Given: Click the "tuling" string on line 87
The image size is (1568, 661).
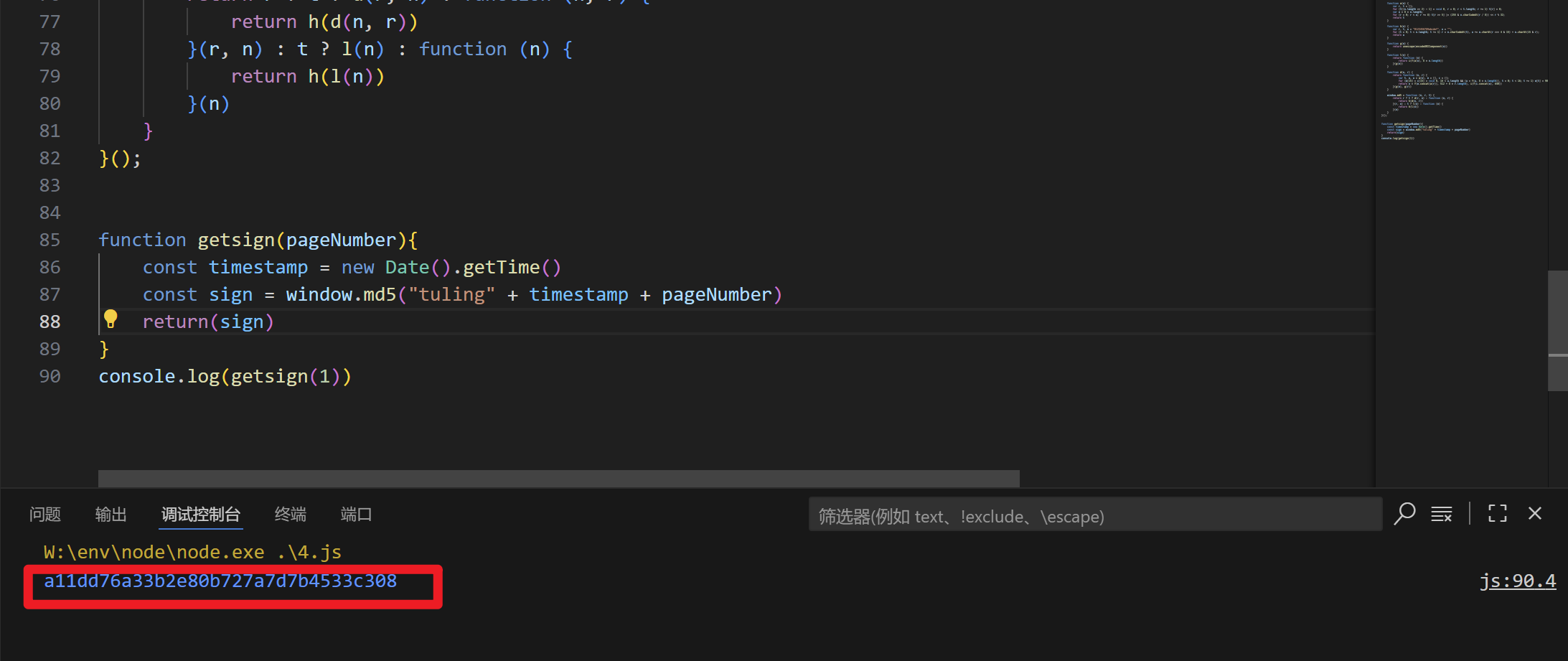Looking at the screenshot, I should (451, 294).
